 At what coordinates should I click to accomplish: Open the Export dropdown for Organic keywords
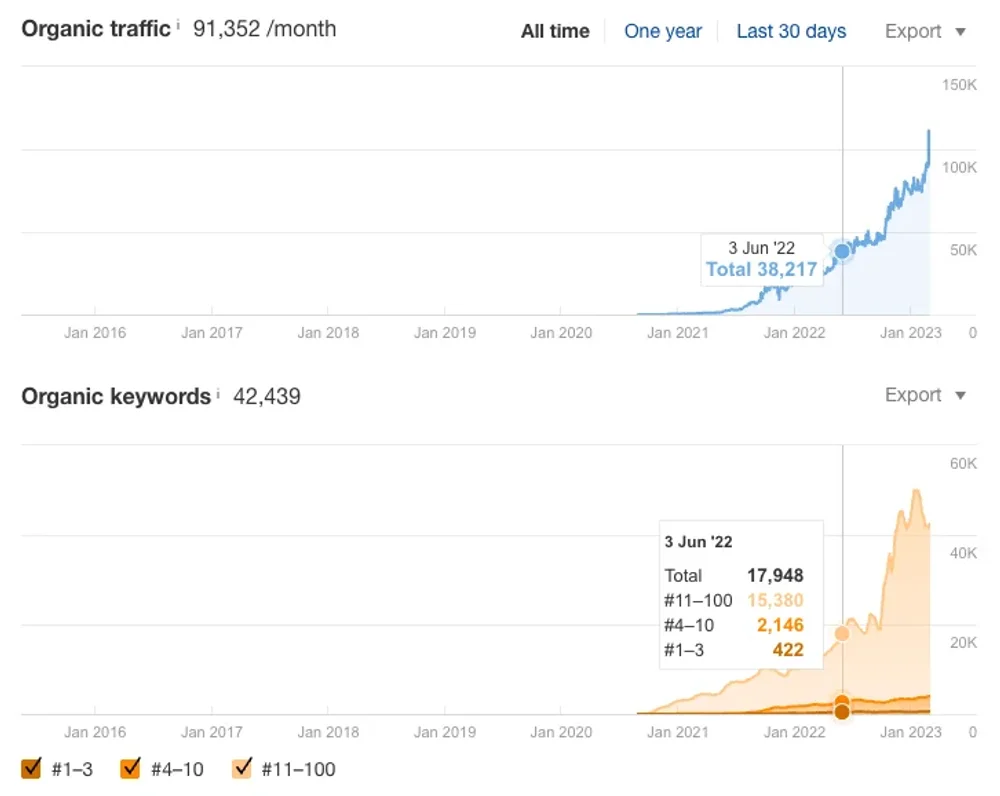(x=915, y=395)
